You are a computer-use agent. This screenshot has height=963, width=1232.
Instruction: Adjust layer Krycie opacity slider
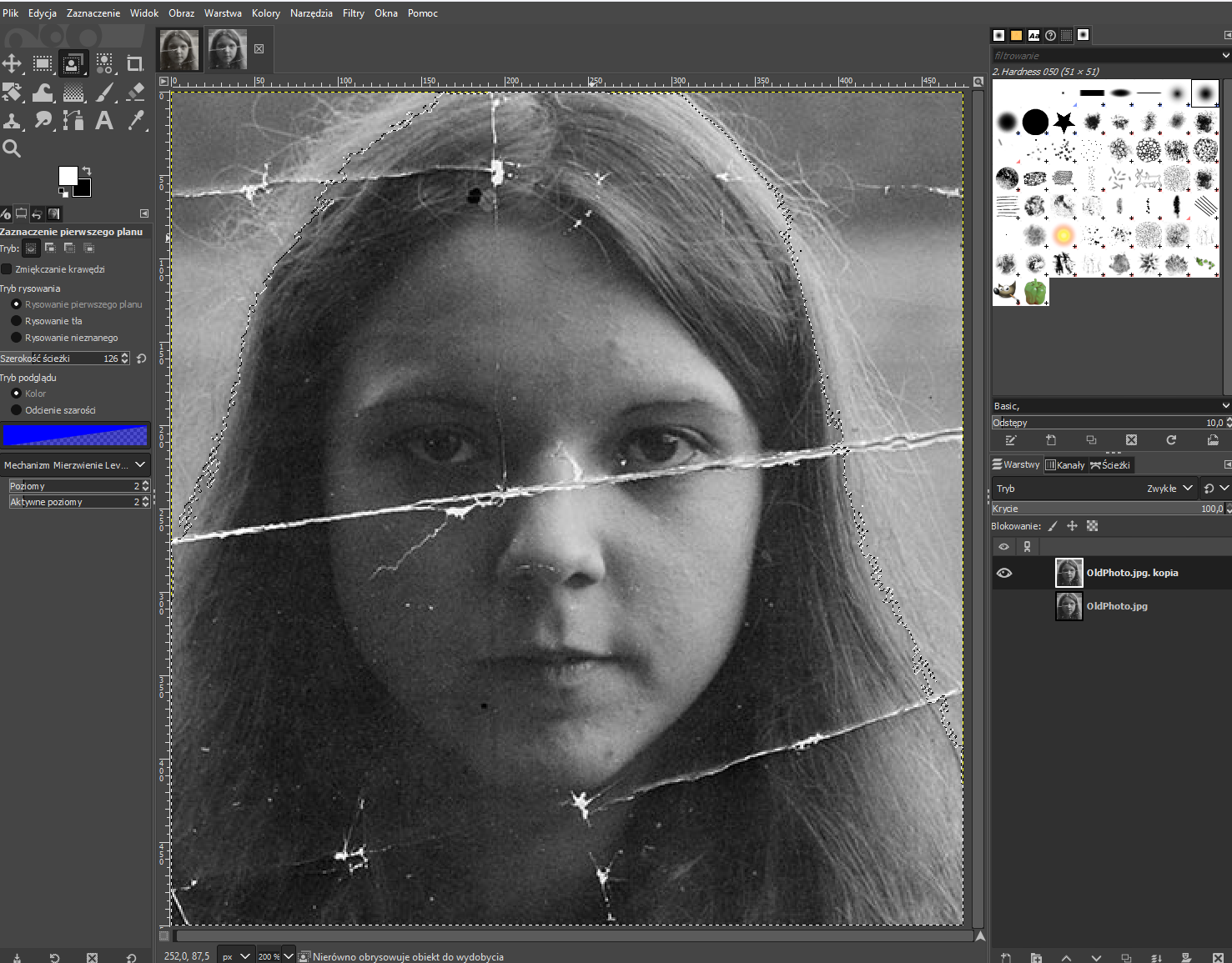(1111, 509)
